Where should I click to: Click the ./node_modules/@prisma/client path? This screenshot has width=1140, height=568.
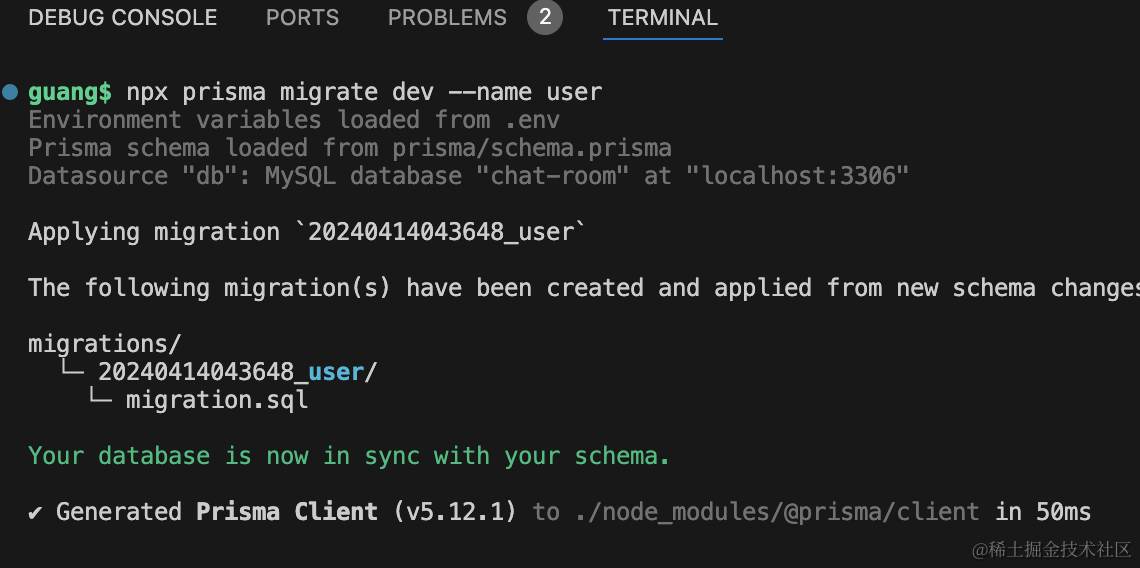pyautogui.click(x=777, y=513)
